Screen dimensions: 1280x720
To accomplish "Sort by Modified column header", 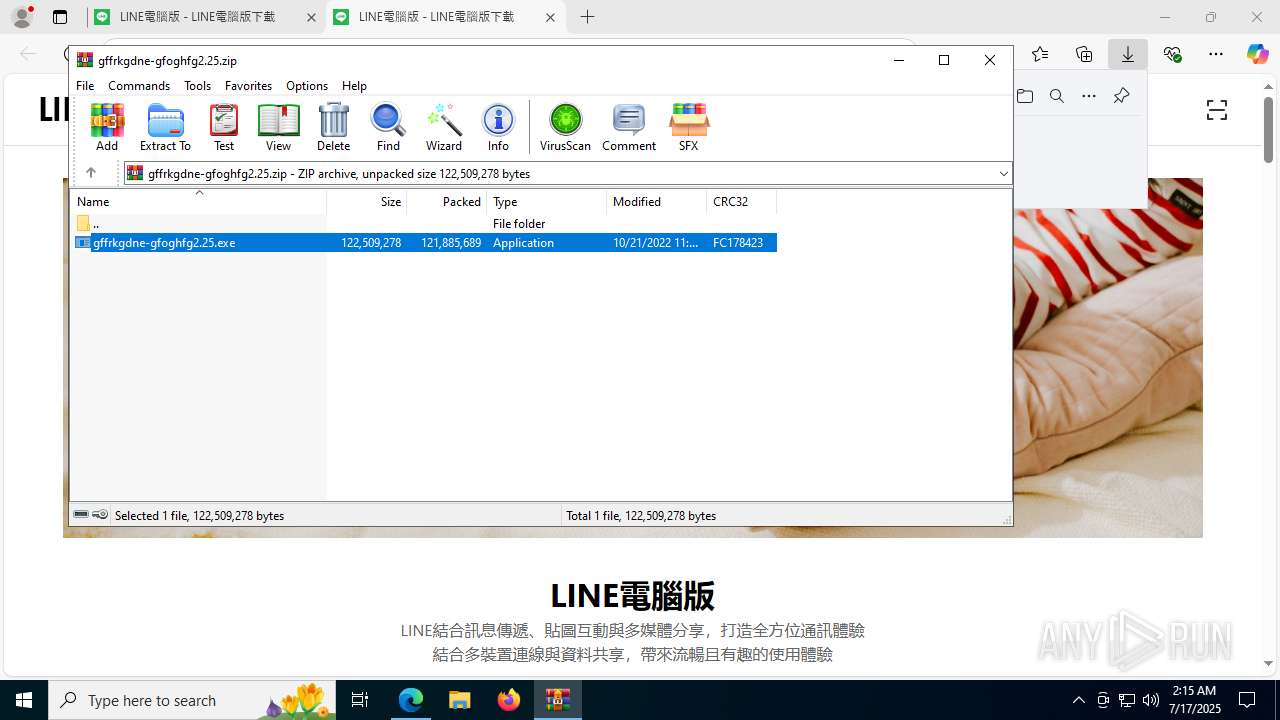I will coord(657,202).
